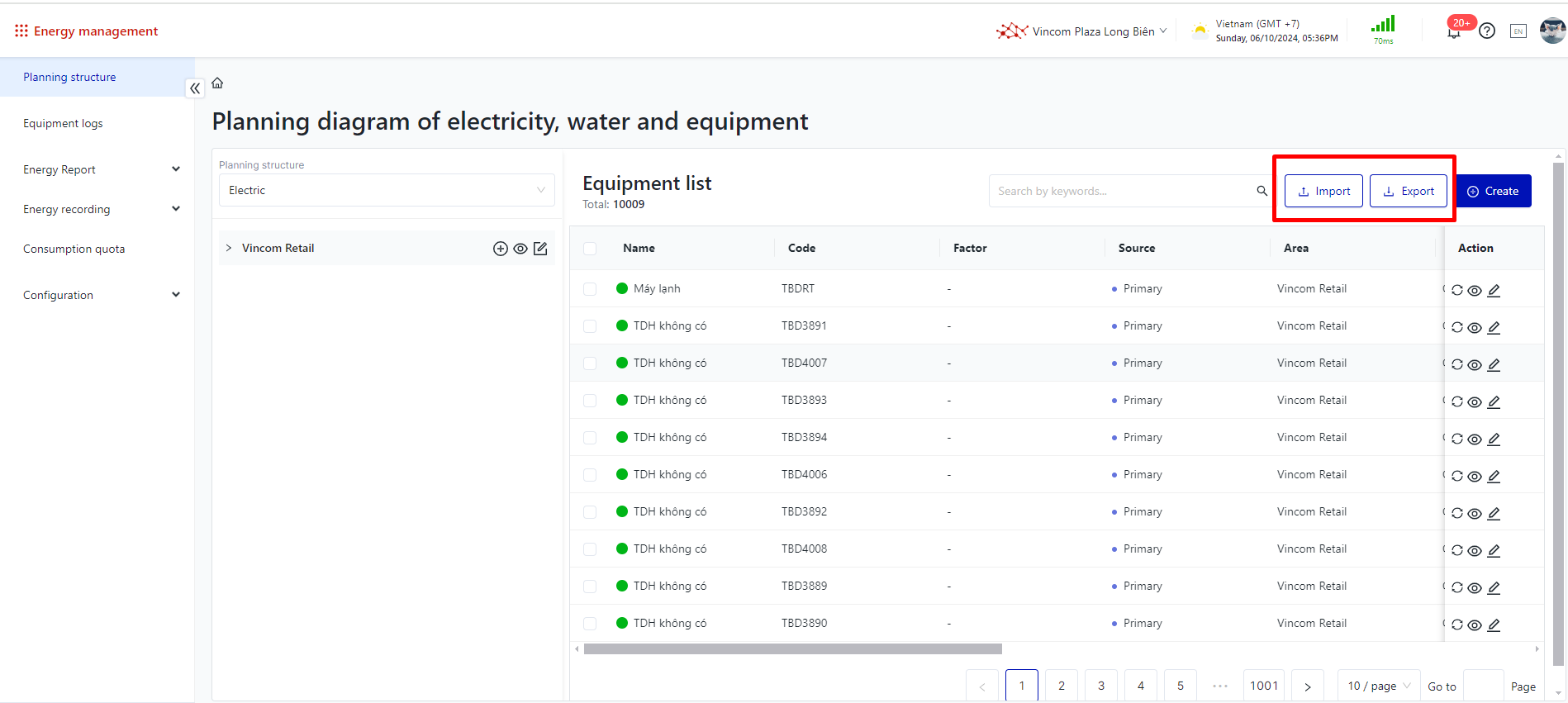Screen dimensions: 1568x703
Task: Click pencil edit icon for TBD3891 row
Action: 1494,327
